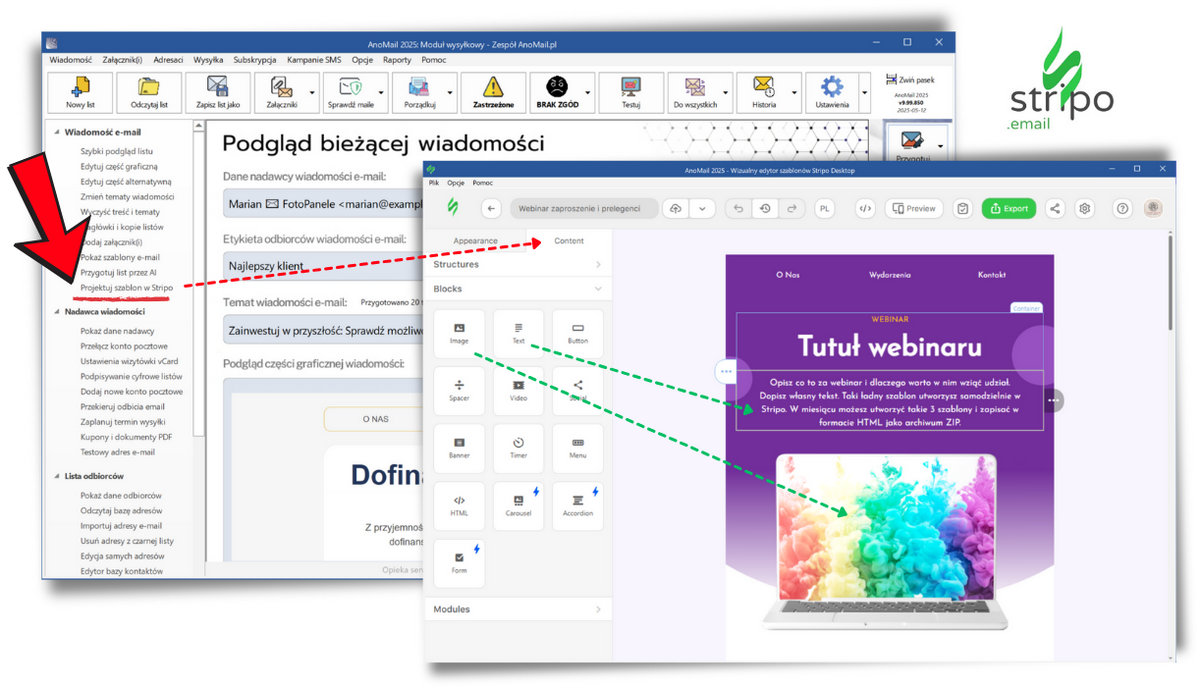Select the HTML block
Viewport: 1200px width, 689px height.
tap(460, 506)
